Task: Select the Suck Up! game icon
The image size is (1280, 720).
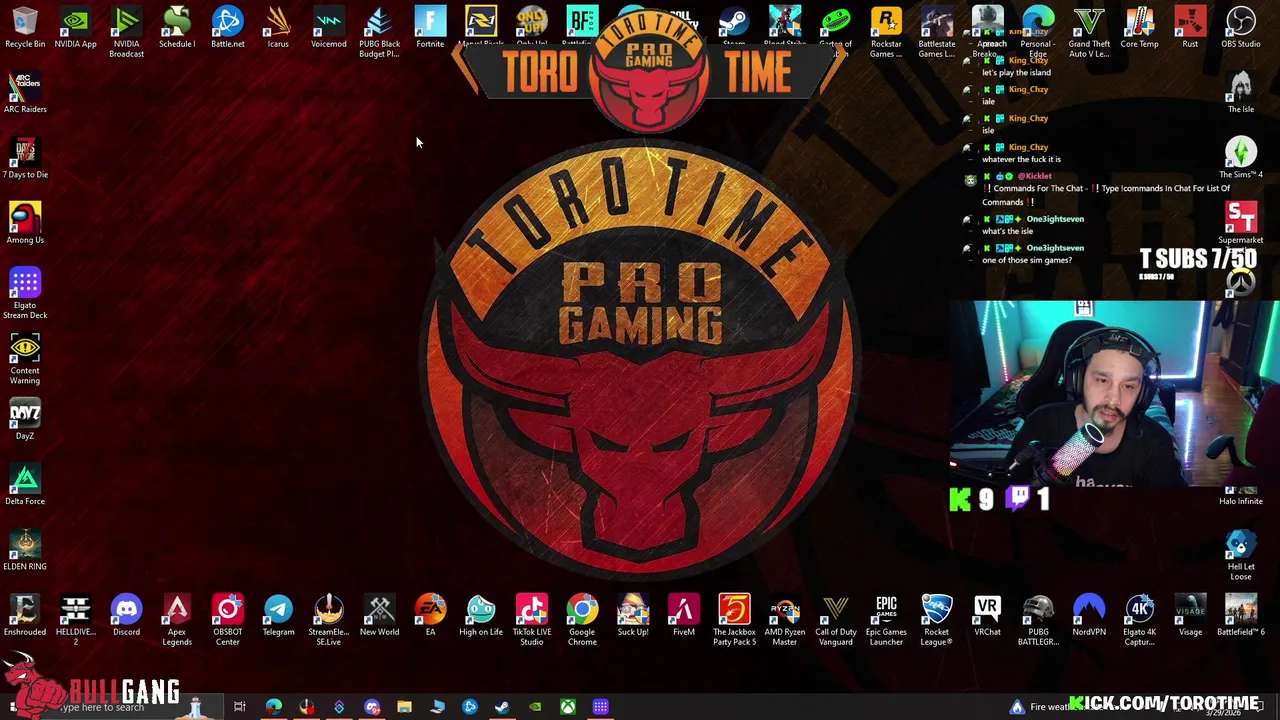Action: click(632, 615)
